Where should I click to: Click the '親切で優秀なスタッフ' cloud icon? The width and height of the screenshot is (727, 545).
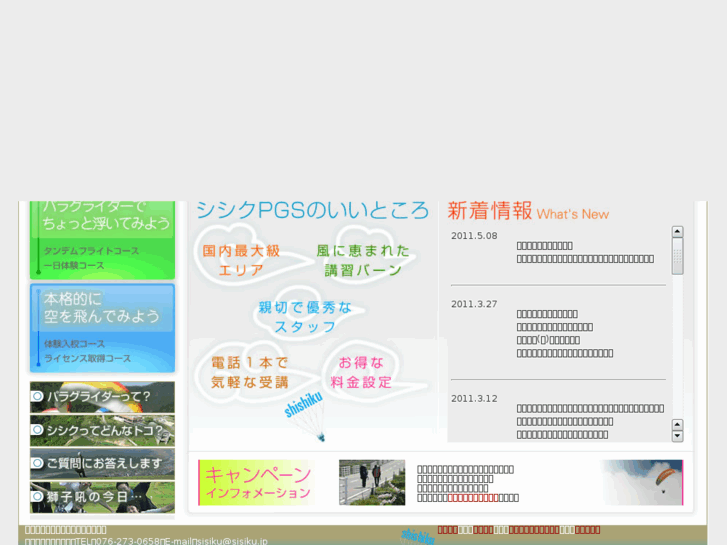coord(305,317)
